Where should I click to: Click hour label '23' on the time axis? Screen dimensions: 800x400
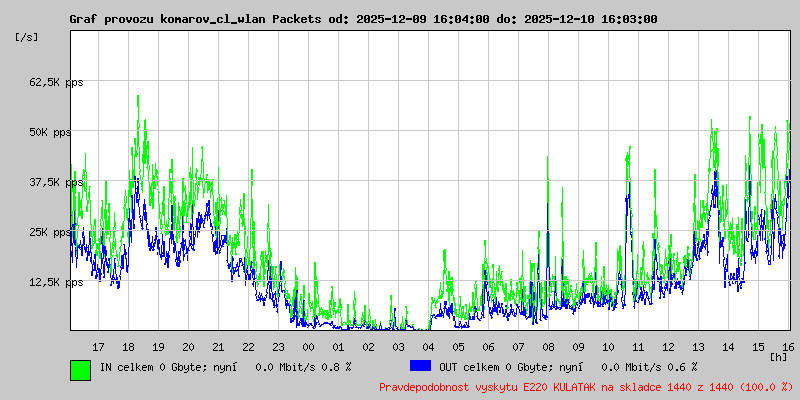pos(278,347)
